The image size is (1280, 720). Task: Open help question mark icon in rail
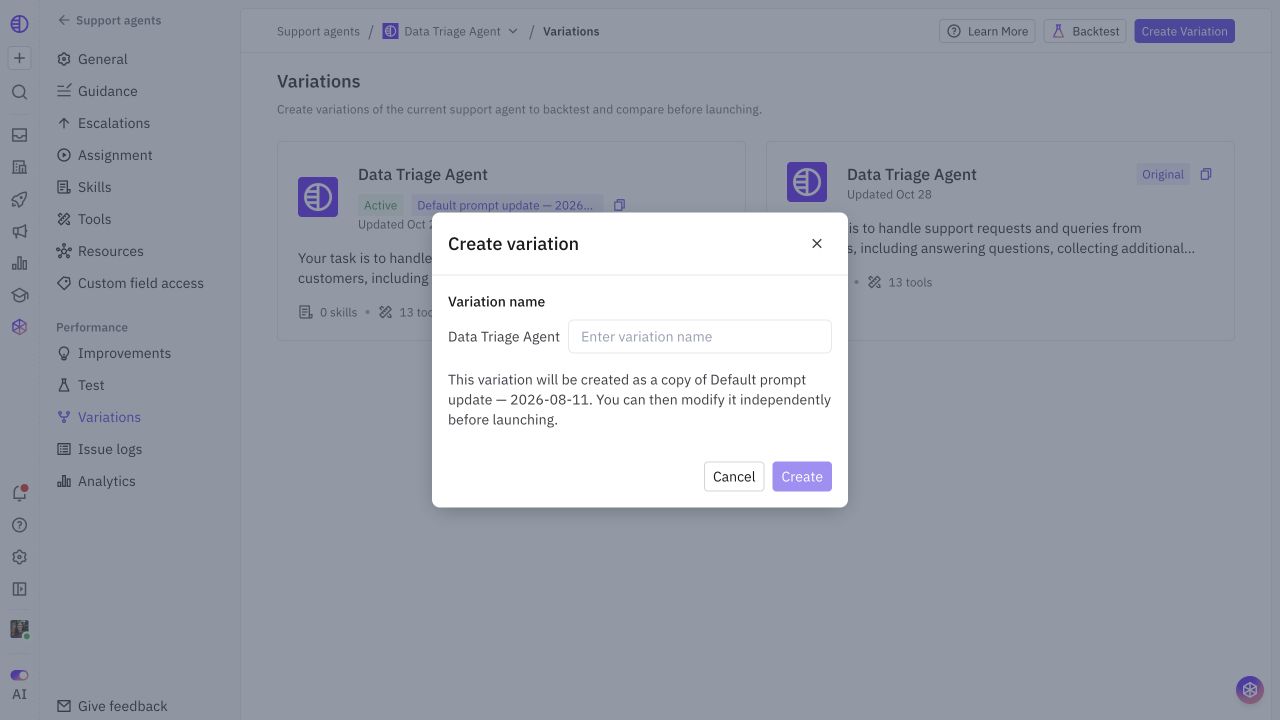click(x=19, y=525)
